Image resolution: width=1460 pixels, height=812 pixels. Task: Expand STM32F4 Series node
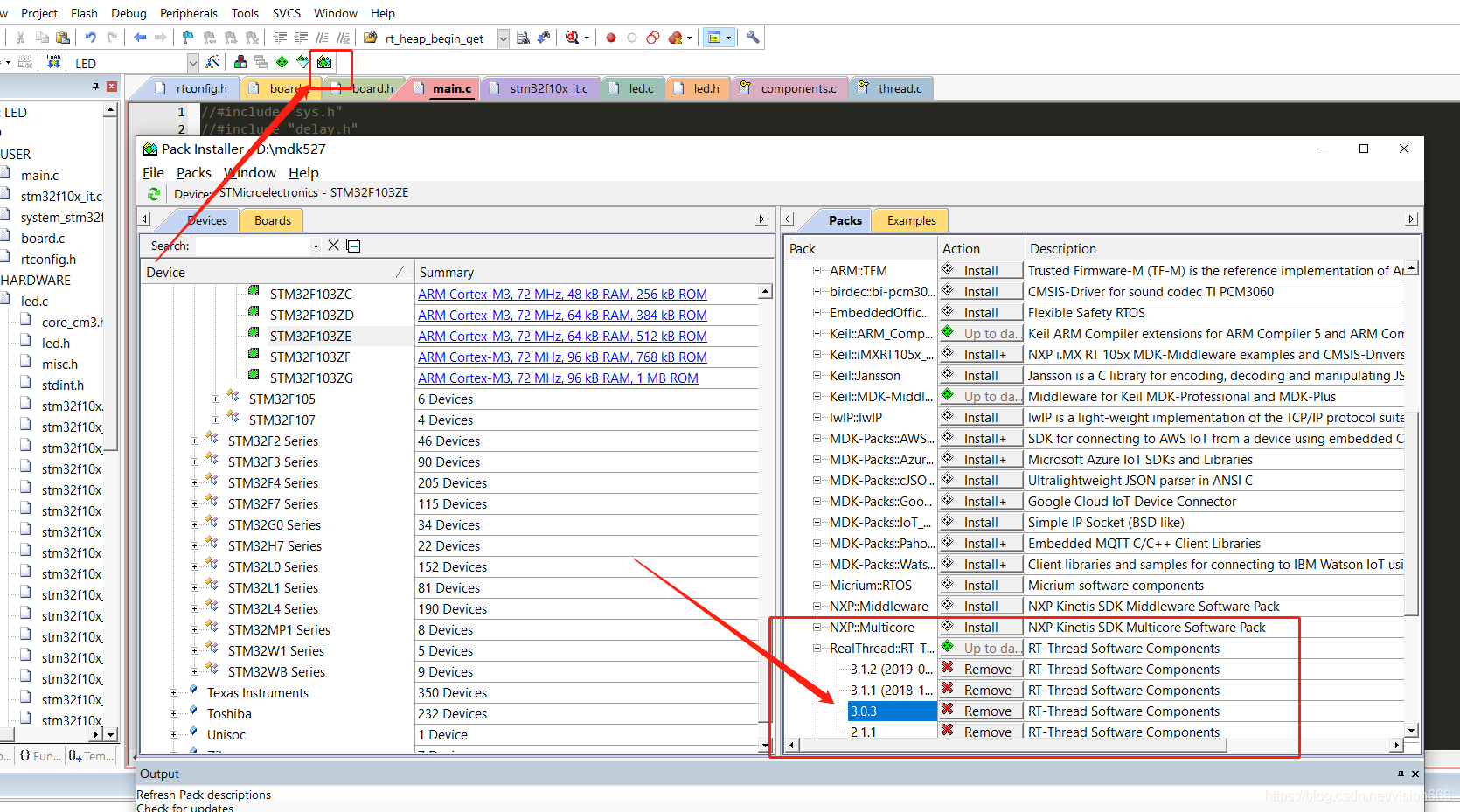[194, 483]
